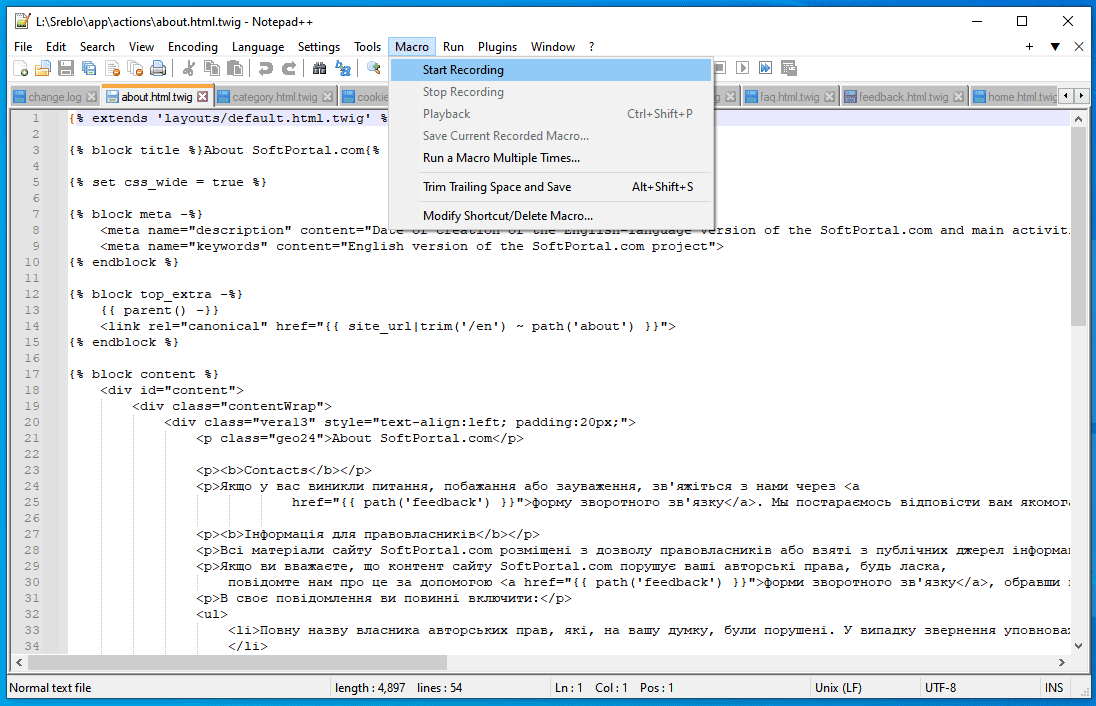
Task: Undo last action toolbar arrow
Action: point(266,69)
